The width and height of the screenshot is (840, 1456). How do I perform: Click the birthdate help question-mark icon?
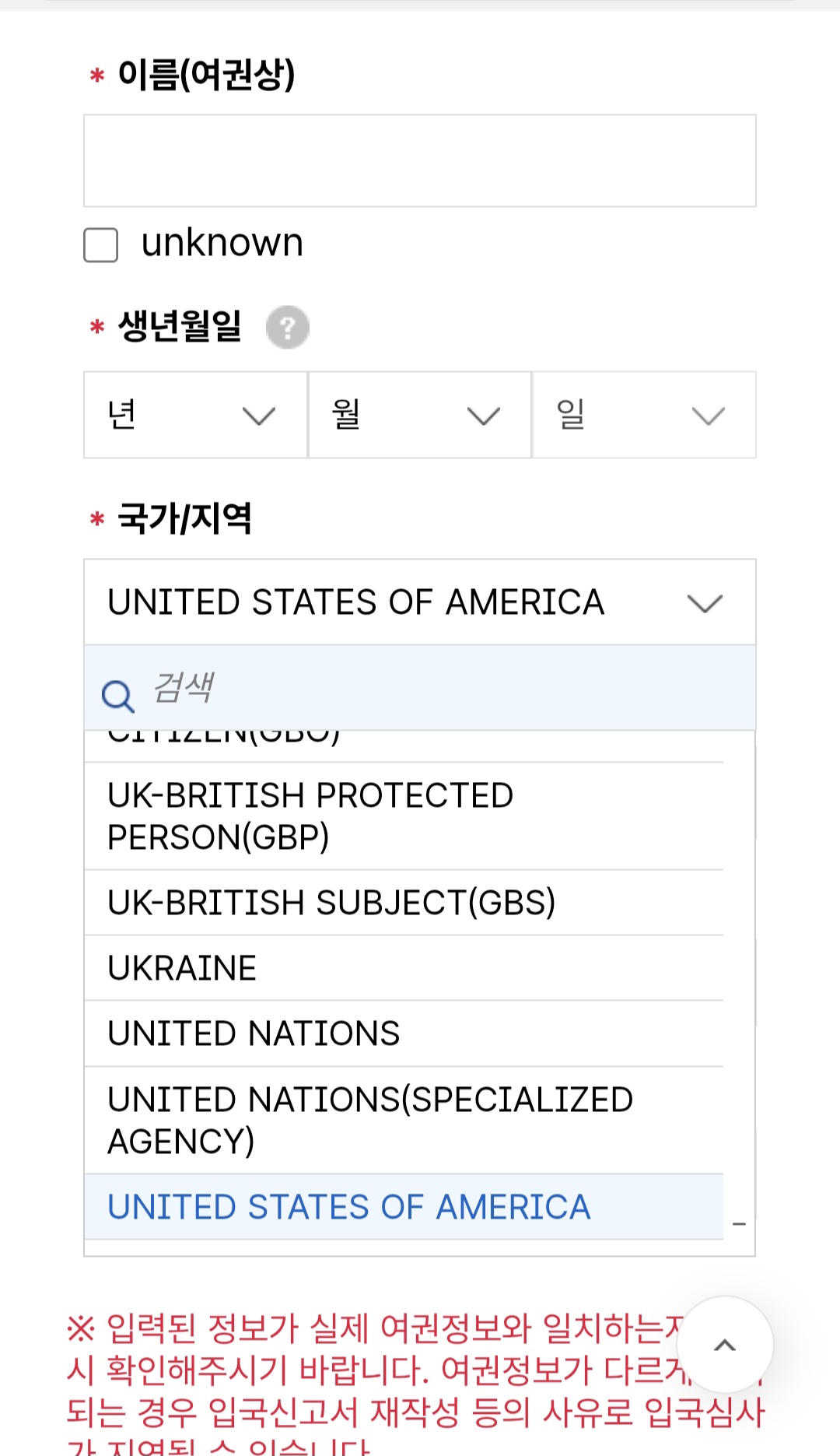(x=288, y=328)
